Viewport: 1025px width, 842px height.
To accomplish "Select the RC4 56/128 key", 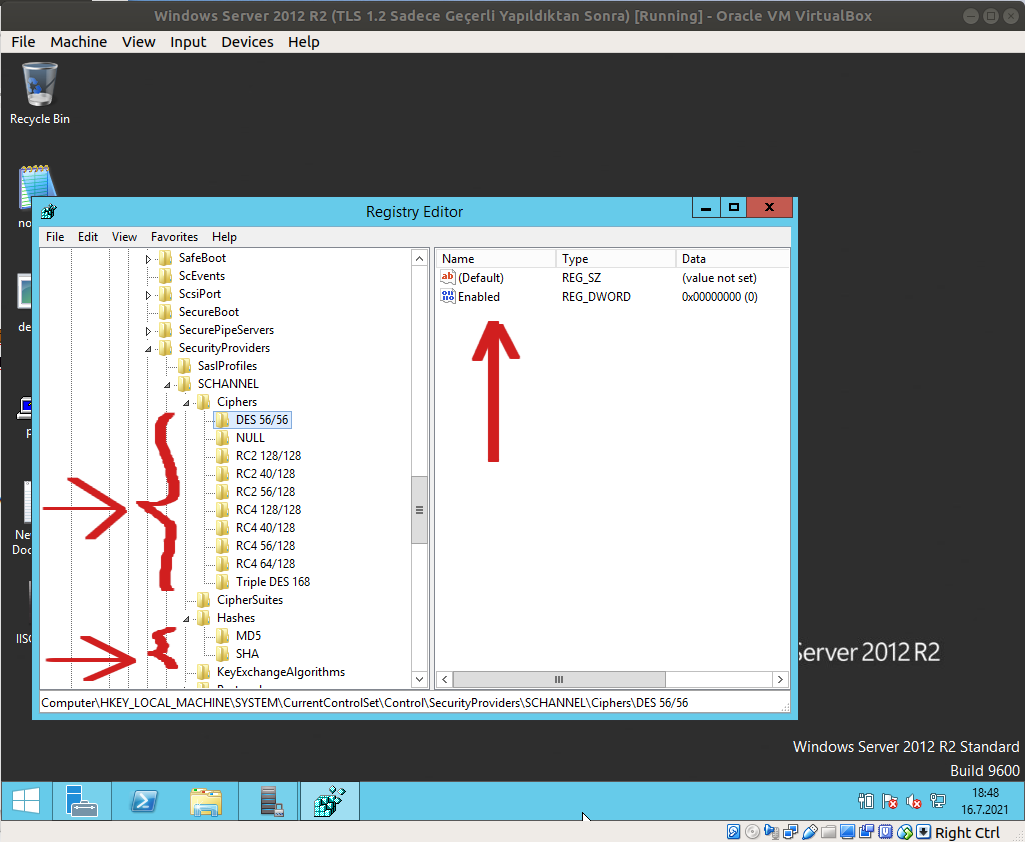I will [265, 546].
